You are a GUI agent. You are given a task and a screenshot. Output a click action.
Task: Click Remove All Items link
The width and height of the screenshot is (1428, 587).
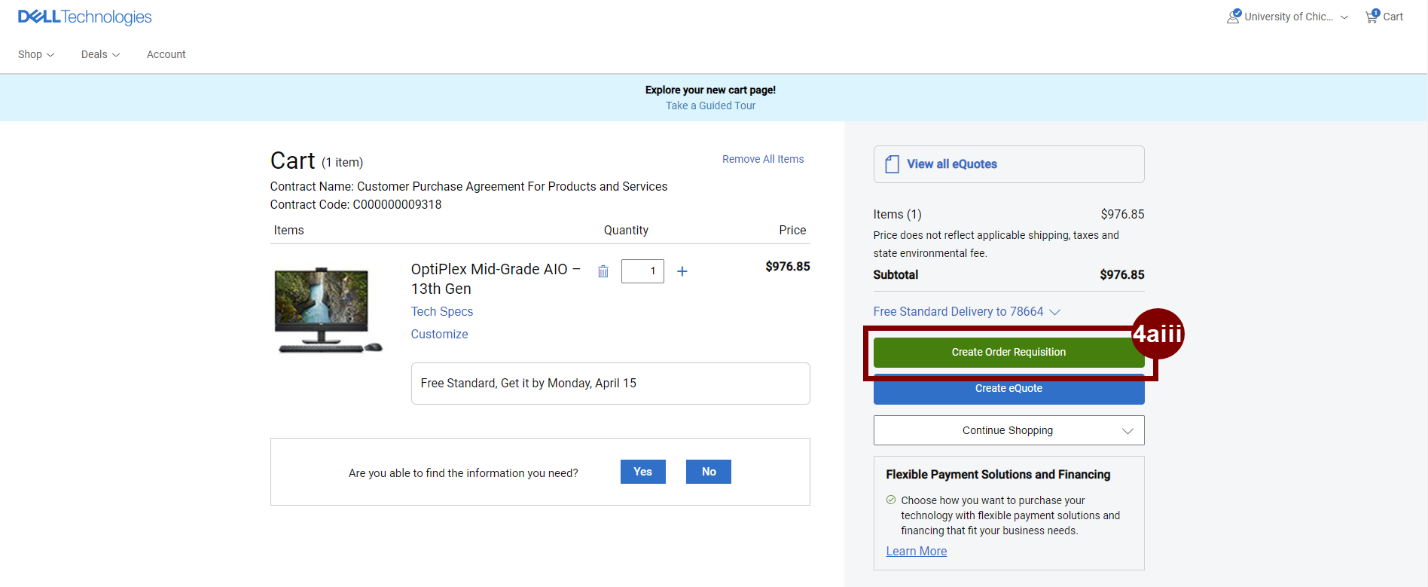pyautogui.click(x=763, y=159)
